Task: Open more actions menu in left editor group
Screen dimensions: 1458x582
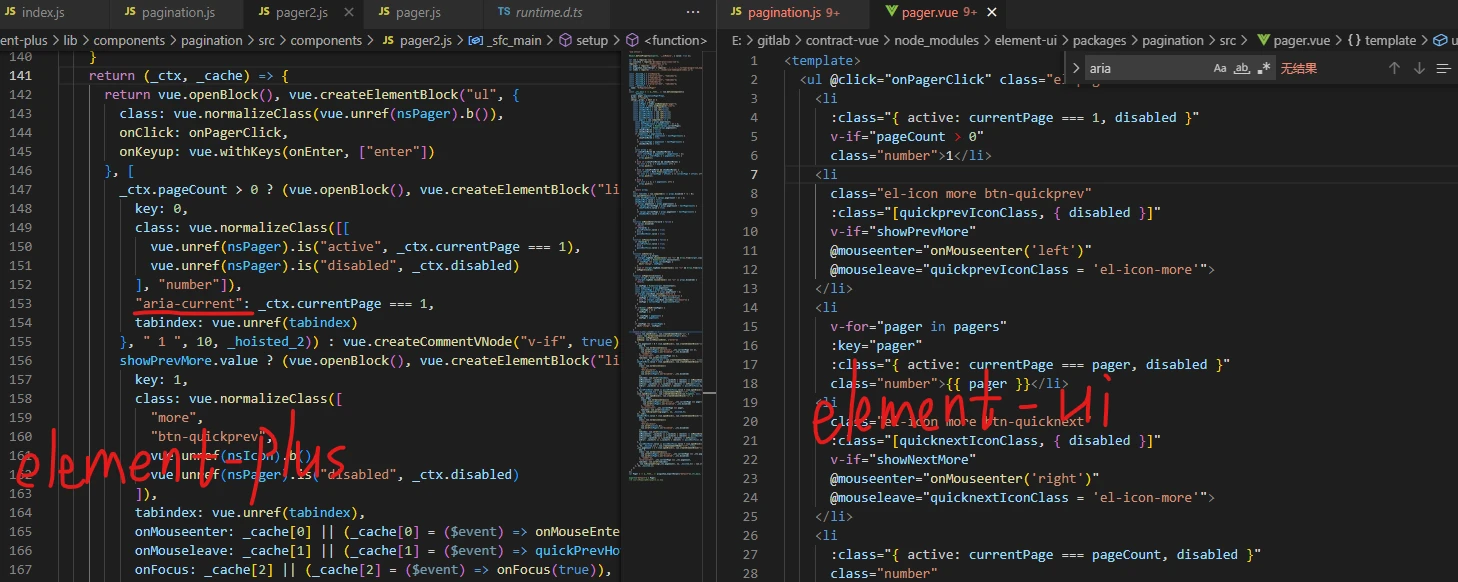Action: coord(694,13)
